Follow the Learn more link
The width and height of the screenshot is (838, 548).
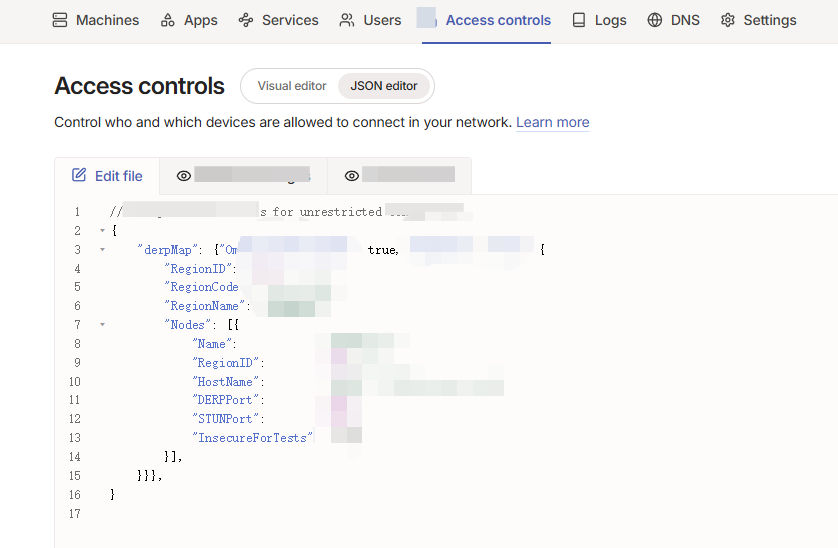coord(552,122)
